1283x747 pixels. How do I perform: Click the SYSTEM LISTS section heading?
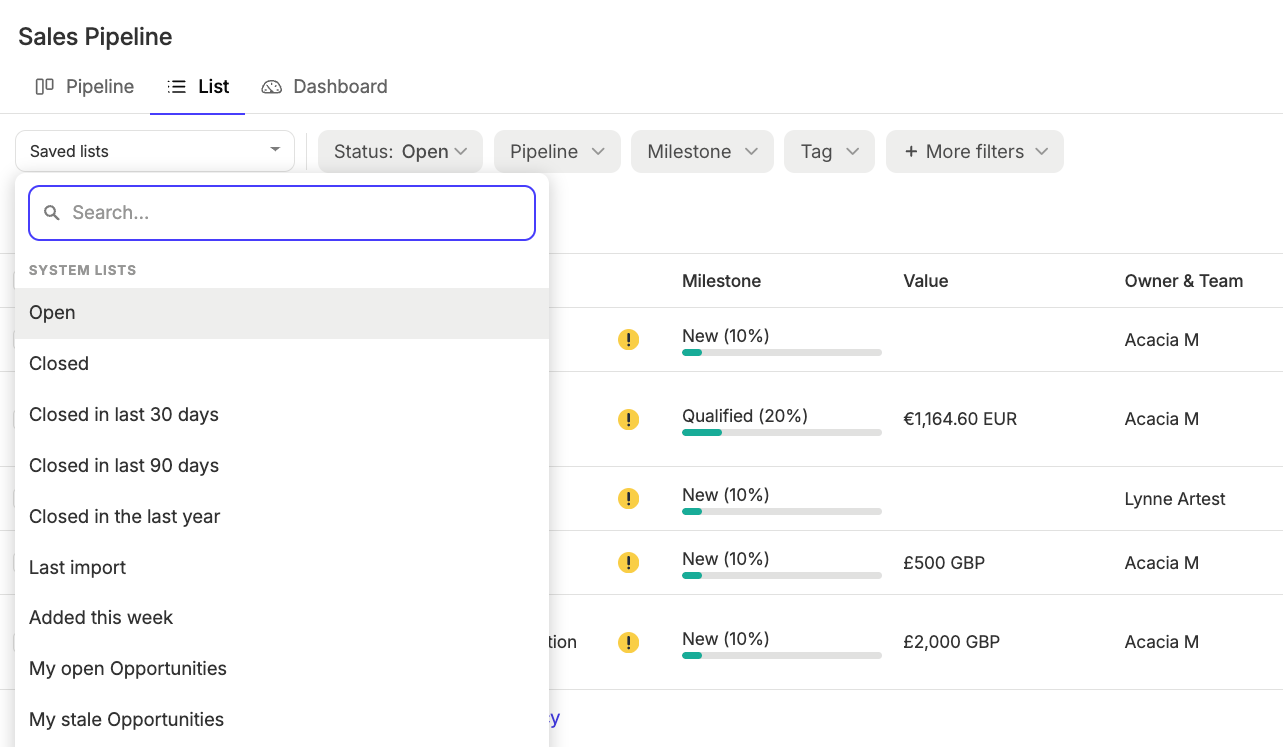(82, 270)
